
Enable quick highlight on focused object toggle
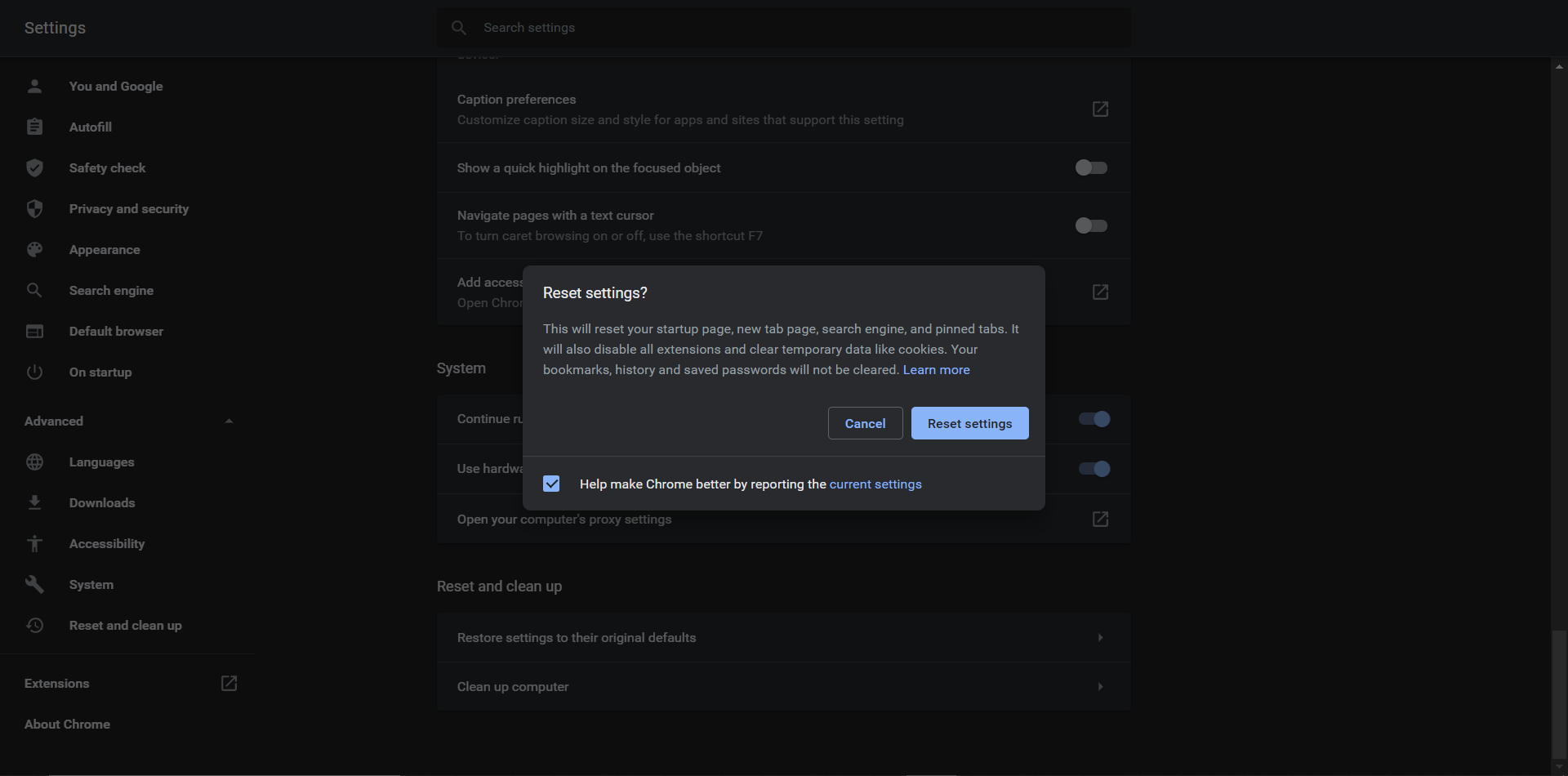coord(1091,168)
